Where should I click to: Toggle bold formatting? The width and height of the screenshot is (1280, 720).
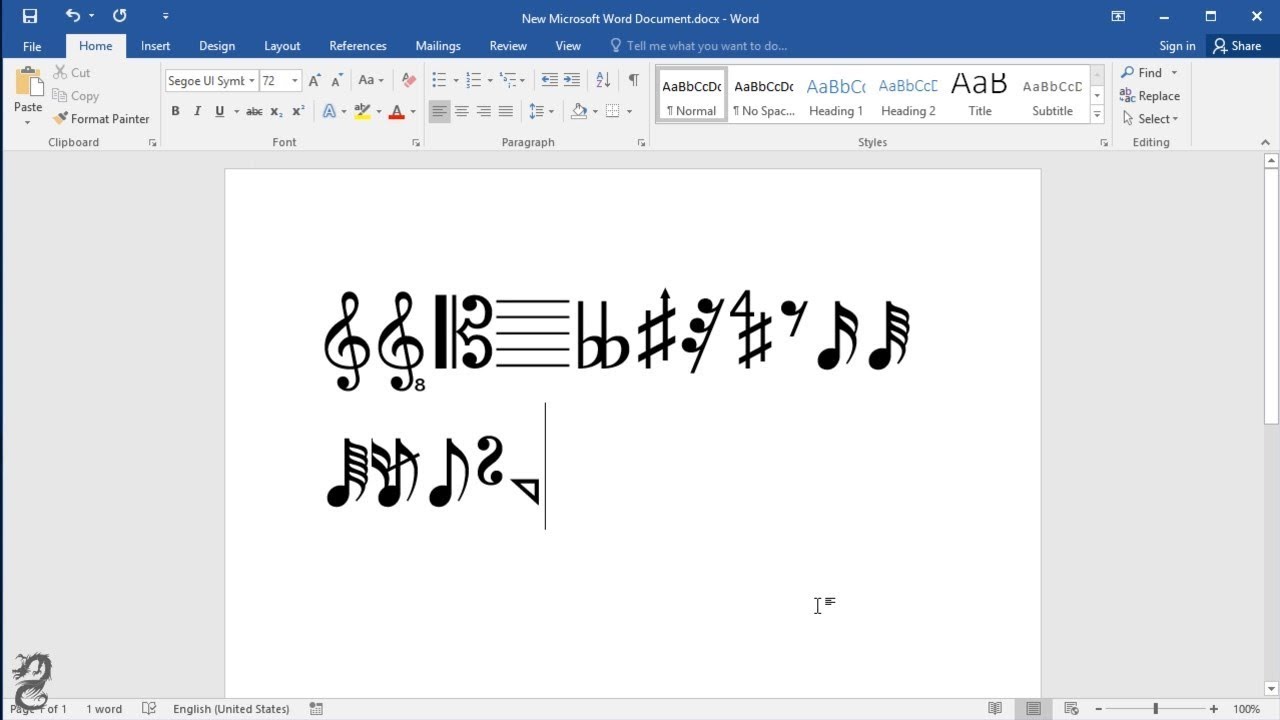175,111
